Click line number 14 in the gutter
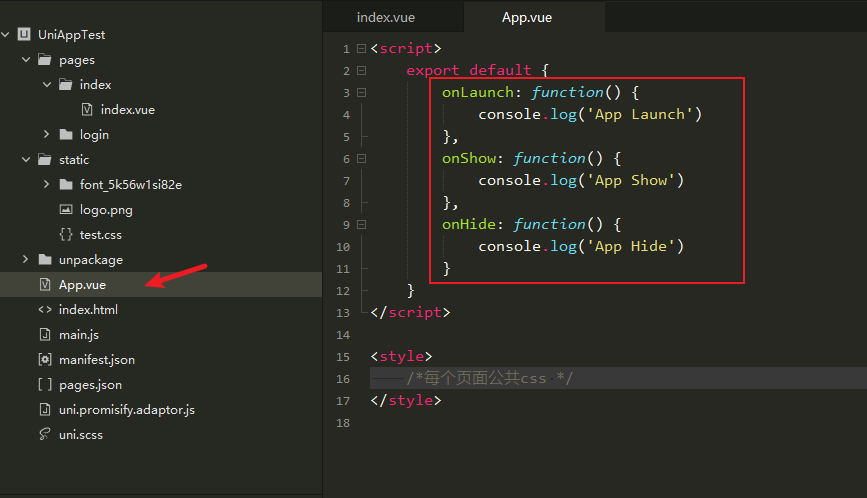 point(343,335)
